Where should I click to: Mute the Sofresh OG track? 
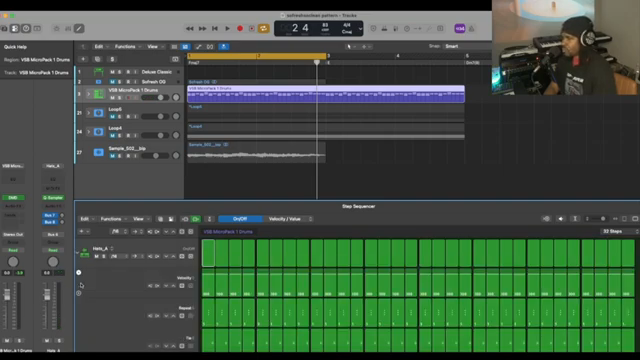(112, 82)
